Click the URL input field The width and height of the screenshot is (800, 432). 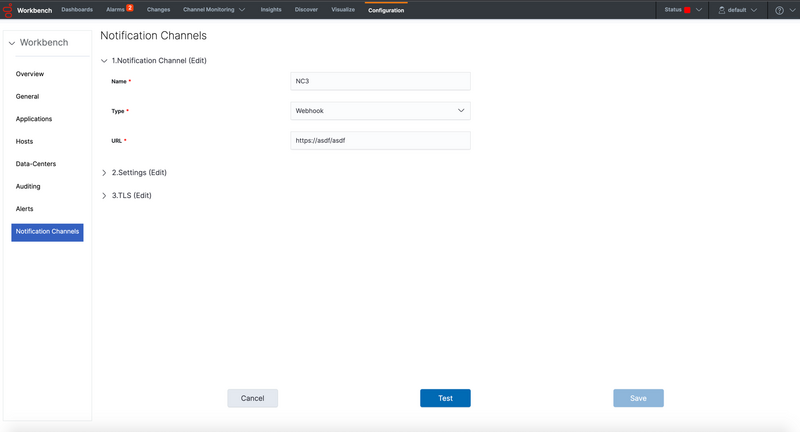[x=379, y=141]
